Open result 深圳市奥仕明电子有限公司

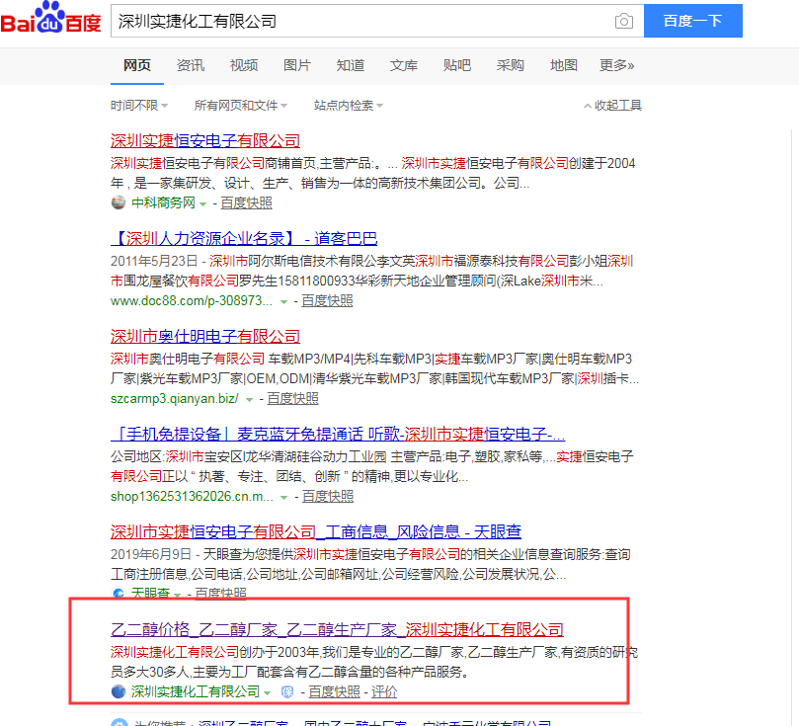[x=205, y=336]
